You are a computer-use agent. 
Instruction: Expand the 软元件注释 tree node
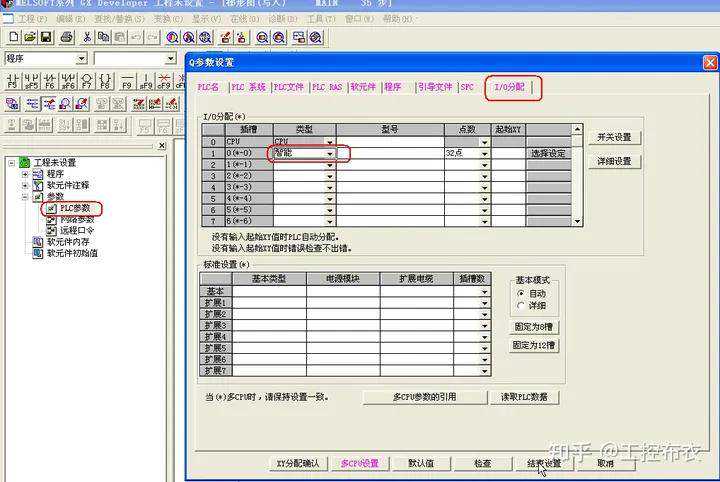(25, 185)
